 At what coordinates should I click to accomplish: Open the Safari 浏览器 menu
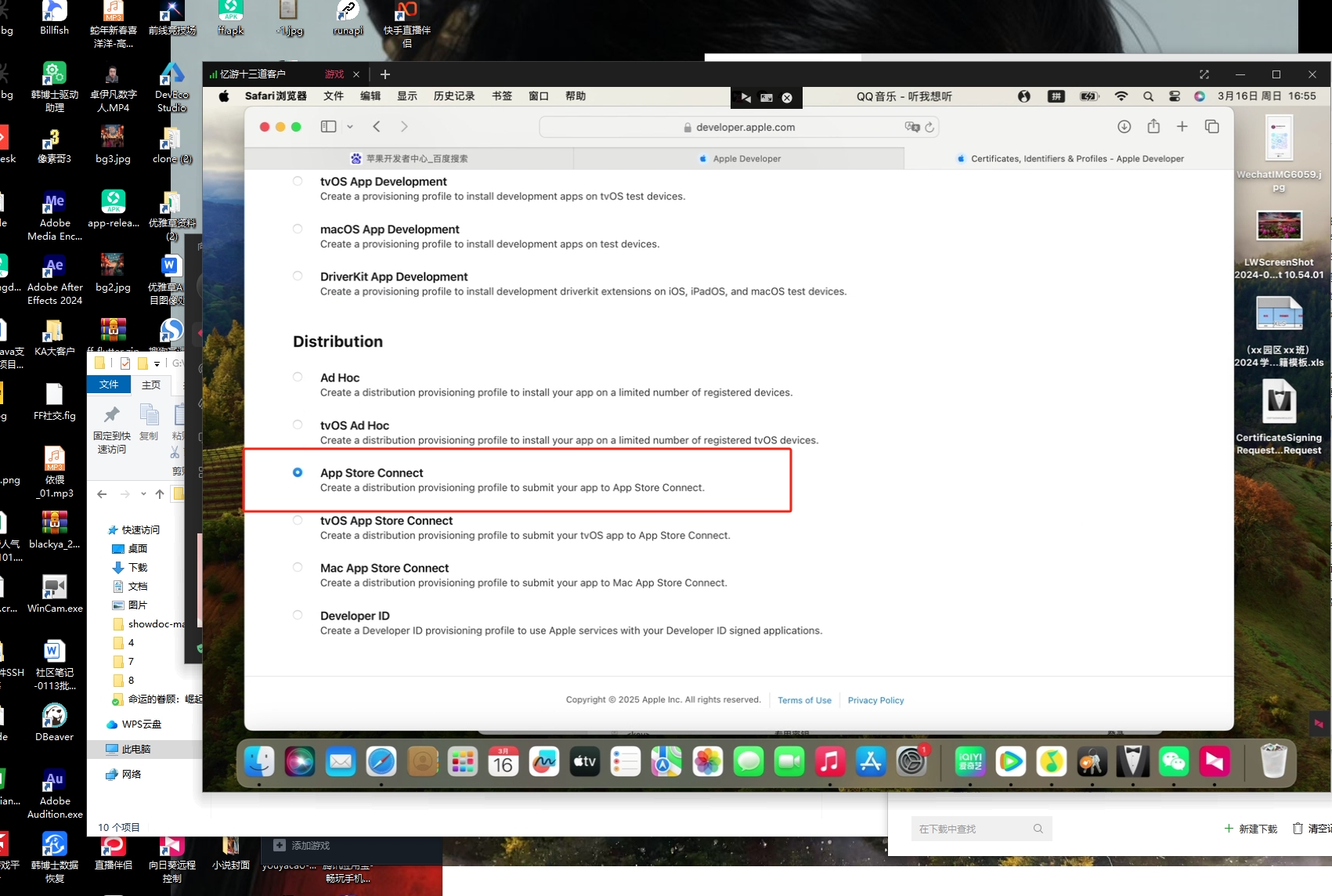click(x=276, y=96)
